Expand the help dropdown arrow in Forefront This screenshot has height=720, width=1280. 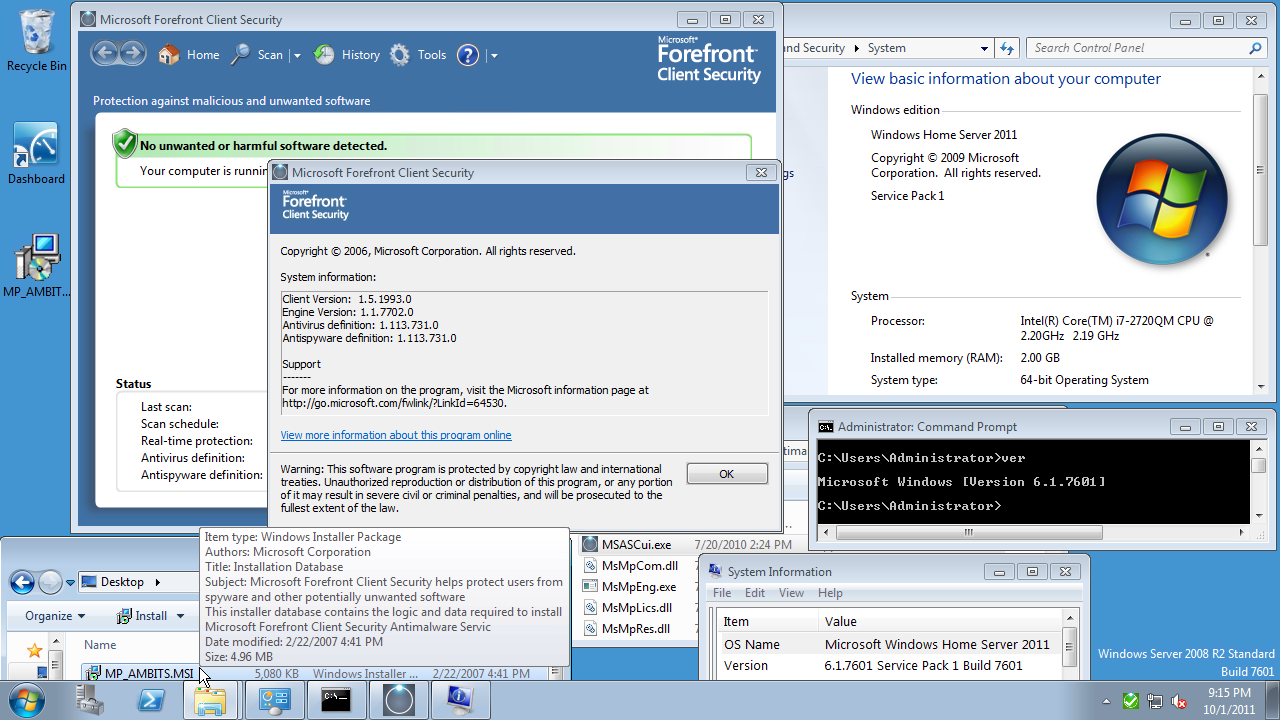(x=494, y=56)
